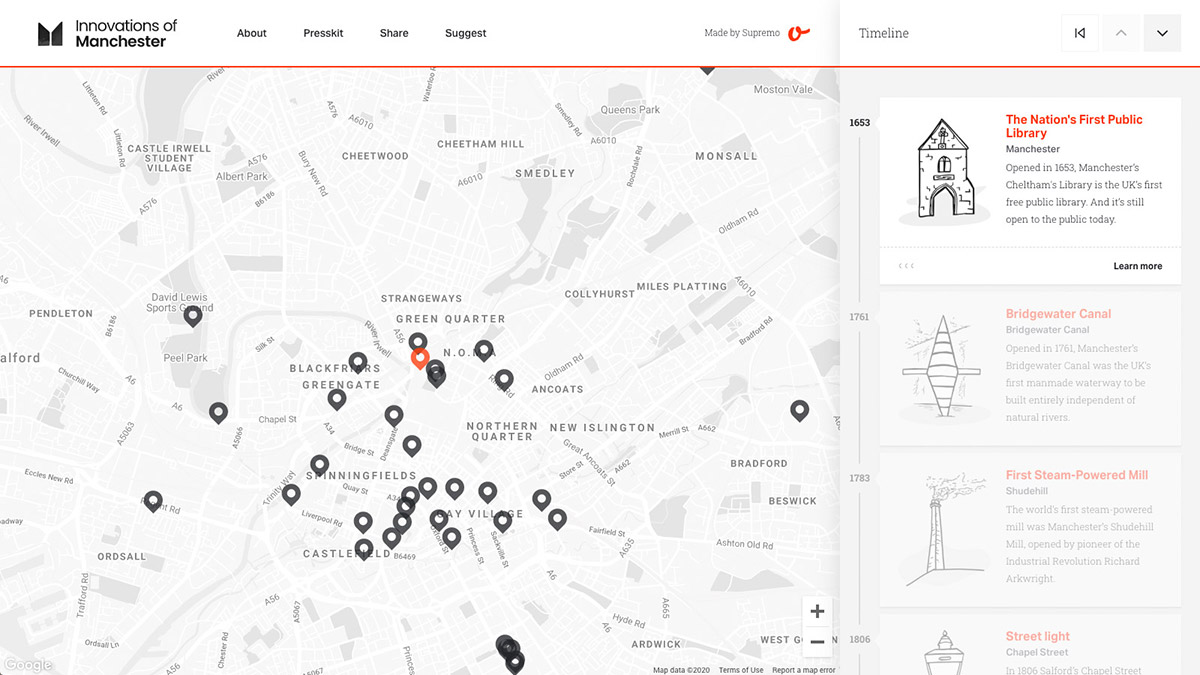Image resolution: width=1200 pixels, height=675 pixels.
Task: Click the Google logo on the map
Action: tap(27, 665)
